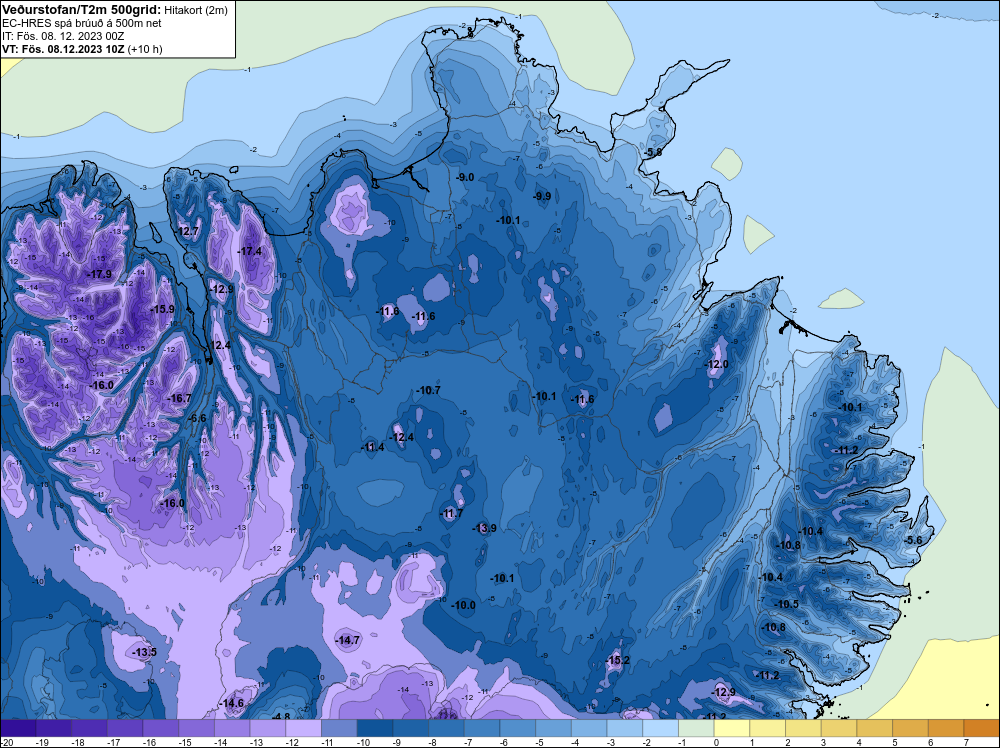Click the lavender legend color between -13 and -12
Screen dimensions: 1000x748
tap(268, 728)
